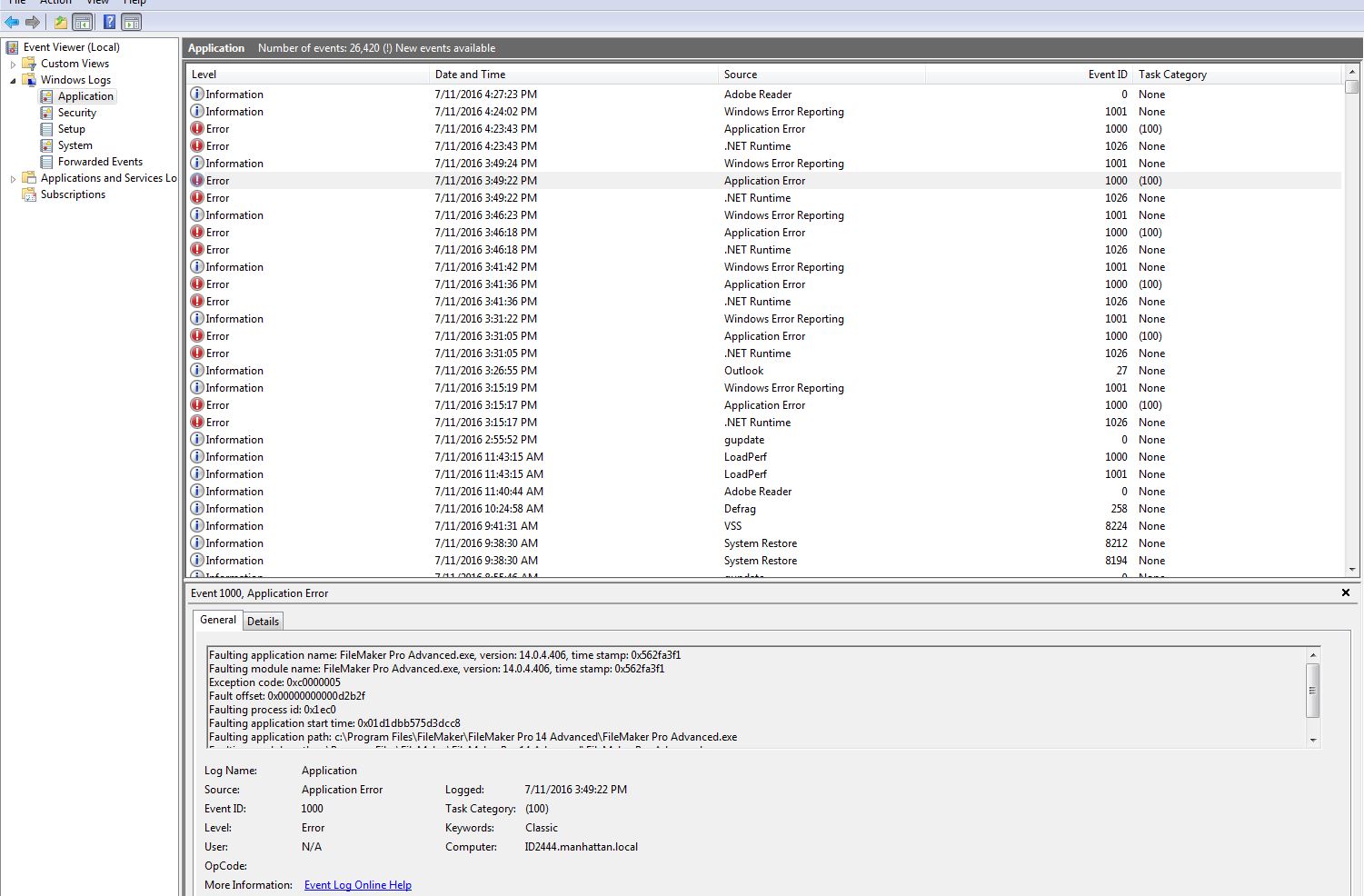The width and height of the screenshot is (1364, 896).
Task: Switch to the General tab
Action: click(x=218, y=620)
